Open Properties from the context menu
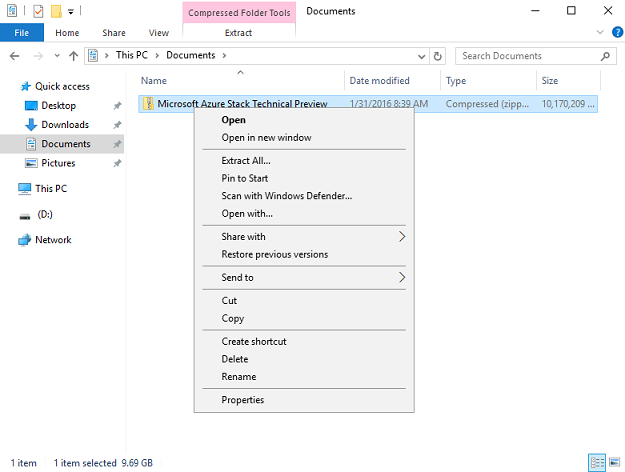The height and width of the screenshot is (472, 625). click(304, 399)
